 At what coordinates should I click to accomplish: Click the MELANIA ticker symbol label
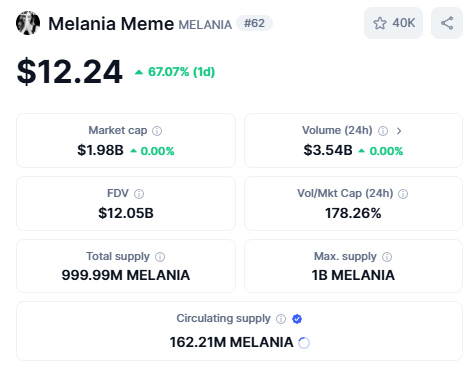point(205,25)
